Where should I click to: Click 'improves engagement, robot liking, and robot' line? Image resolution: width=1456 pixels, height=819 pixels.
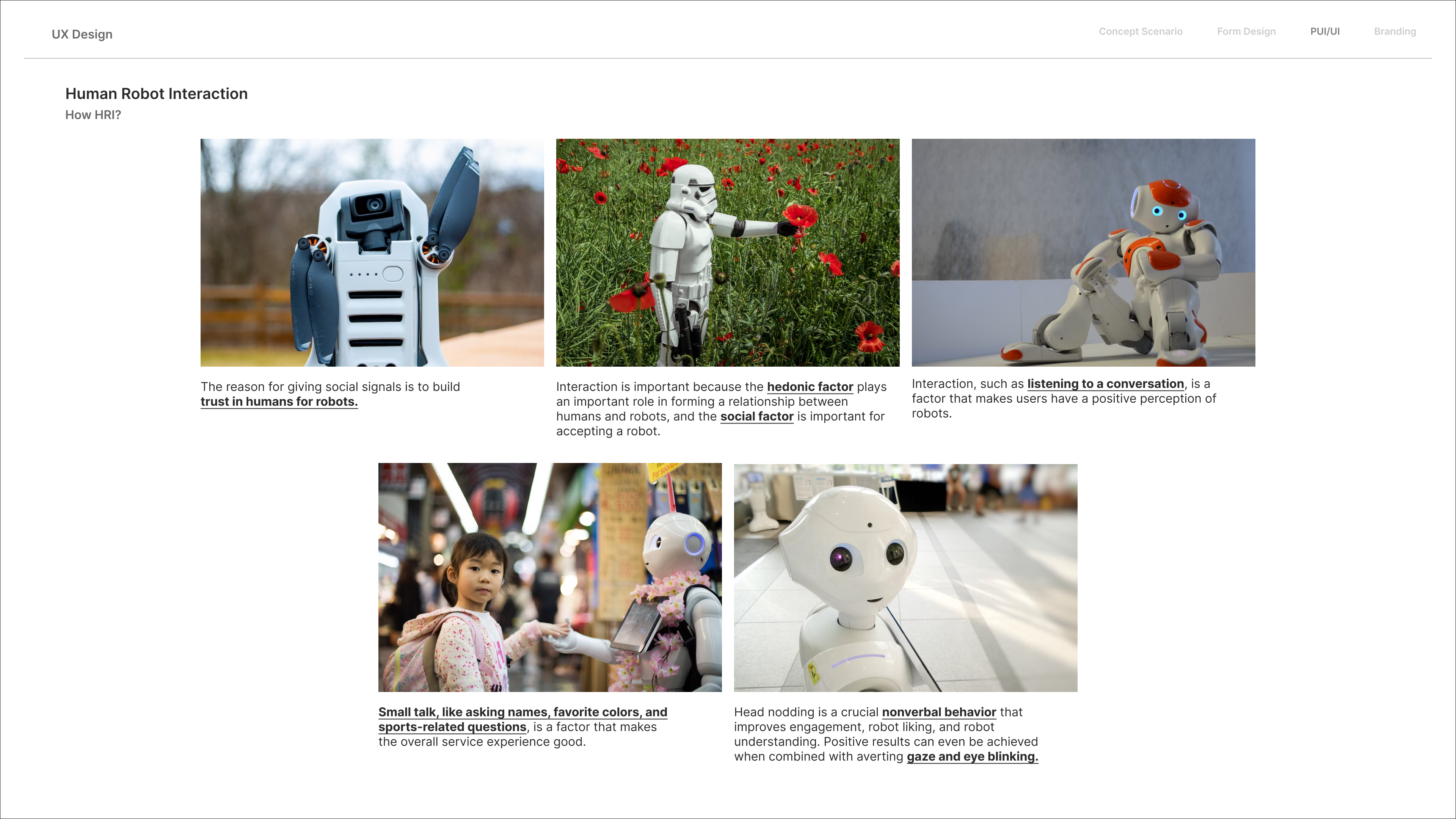point(864,728)
